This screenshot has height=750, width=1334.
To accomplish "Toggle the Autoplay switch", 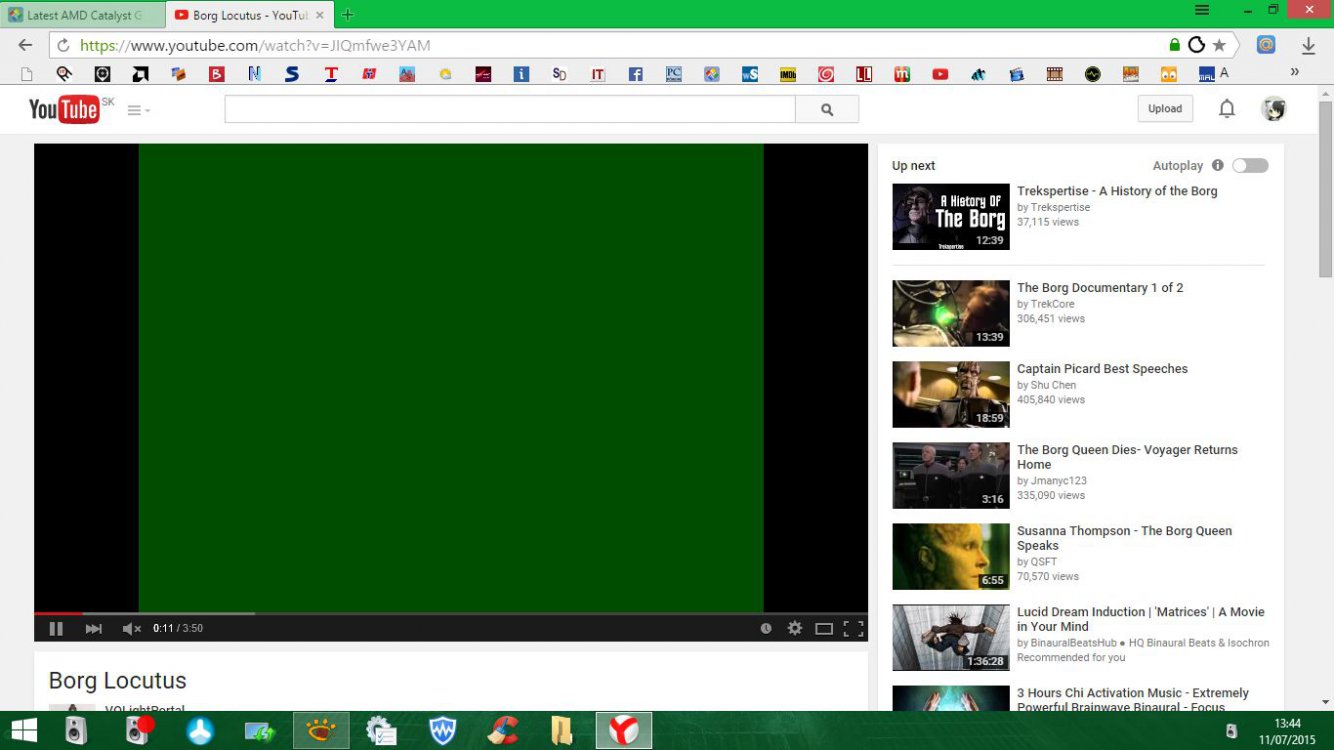I will click(x=1250, y=166).
